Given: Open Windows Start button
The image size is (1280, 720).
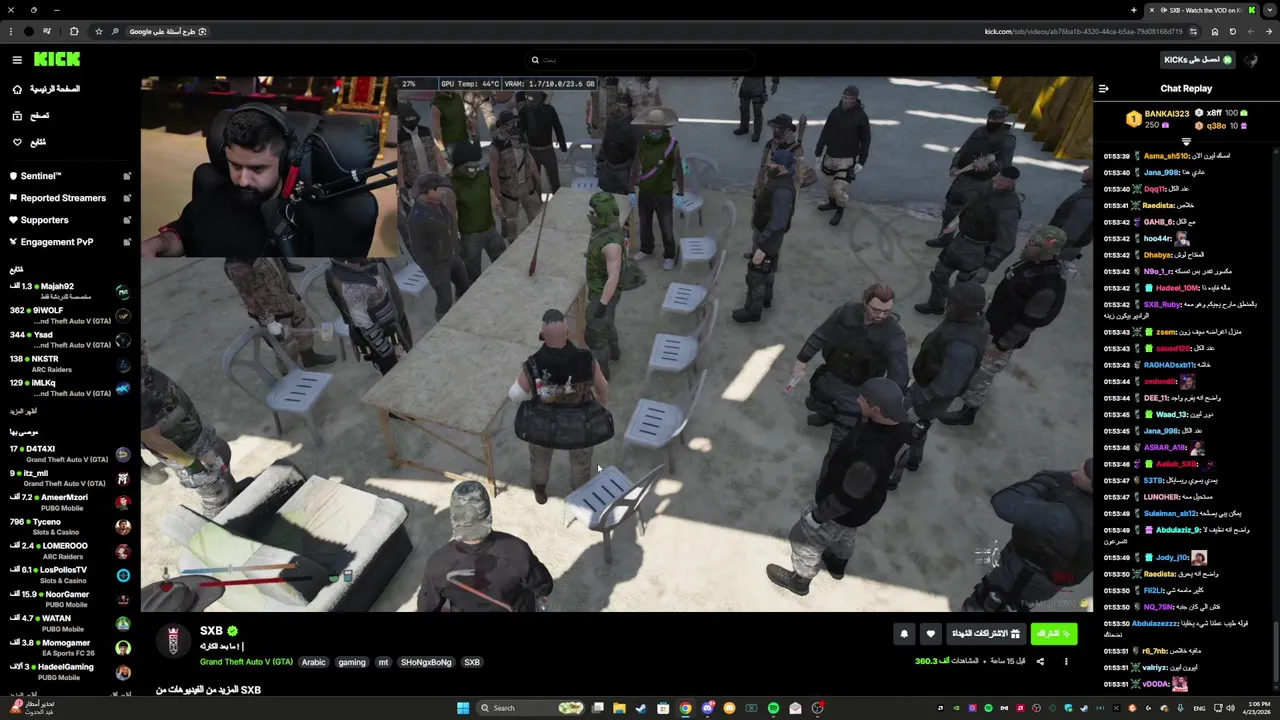Looking at the screenshot, I should 463,708.
